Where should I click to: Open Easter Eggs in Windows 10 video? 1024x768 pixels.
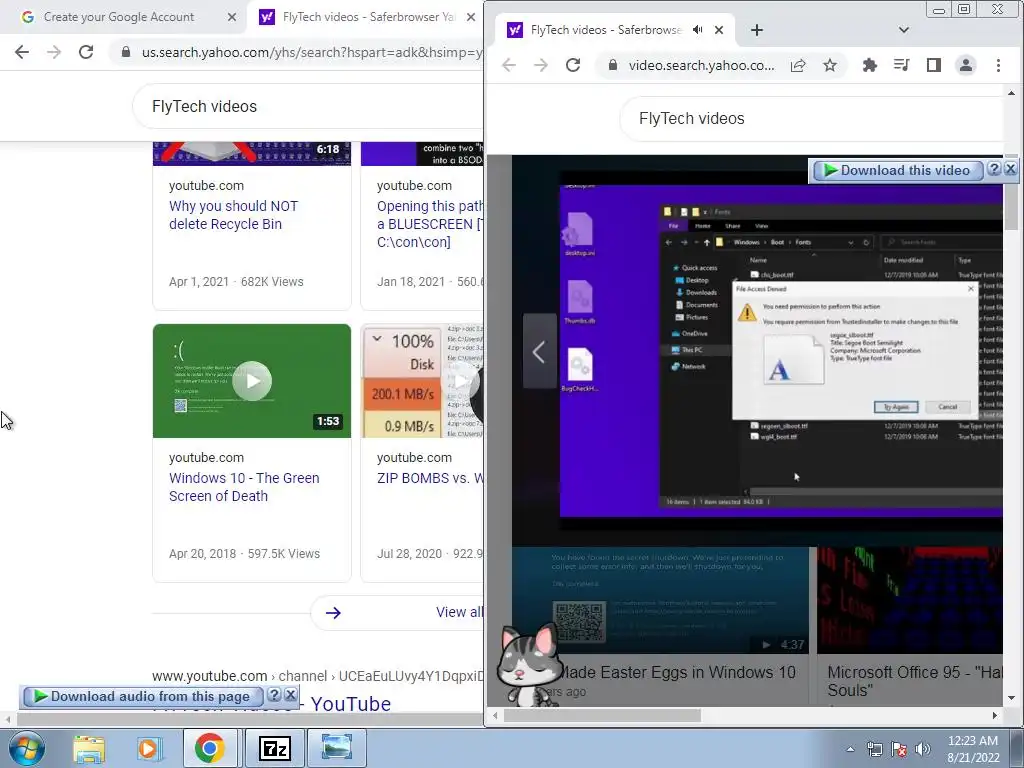677,672
